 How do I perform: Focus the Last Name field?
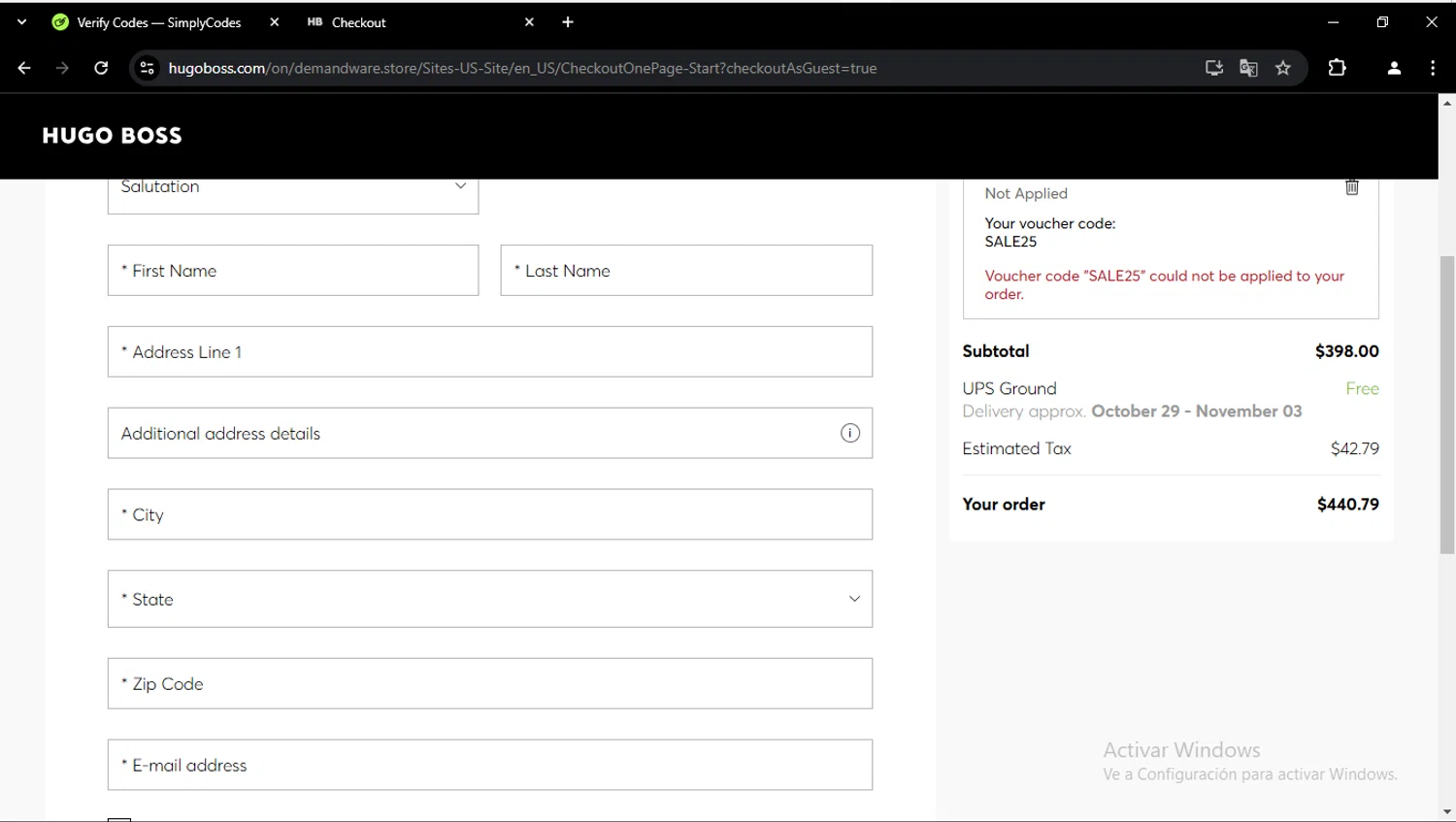[686, 271]
